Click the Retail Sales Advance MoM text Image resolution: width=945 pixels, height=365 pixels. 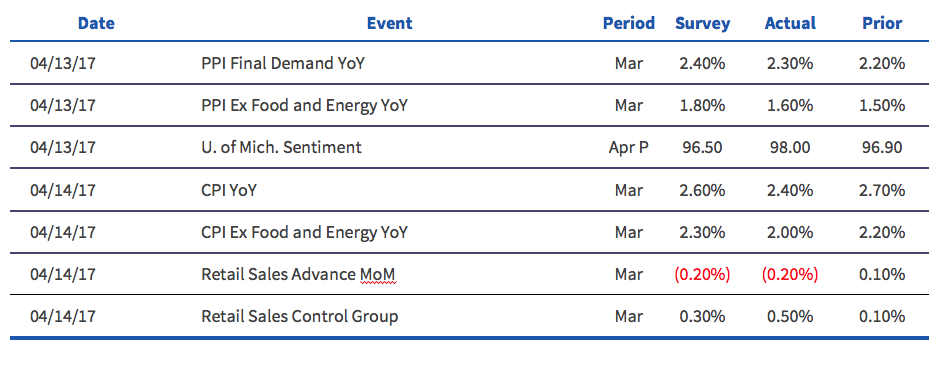298,275
